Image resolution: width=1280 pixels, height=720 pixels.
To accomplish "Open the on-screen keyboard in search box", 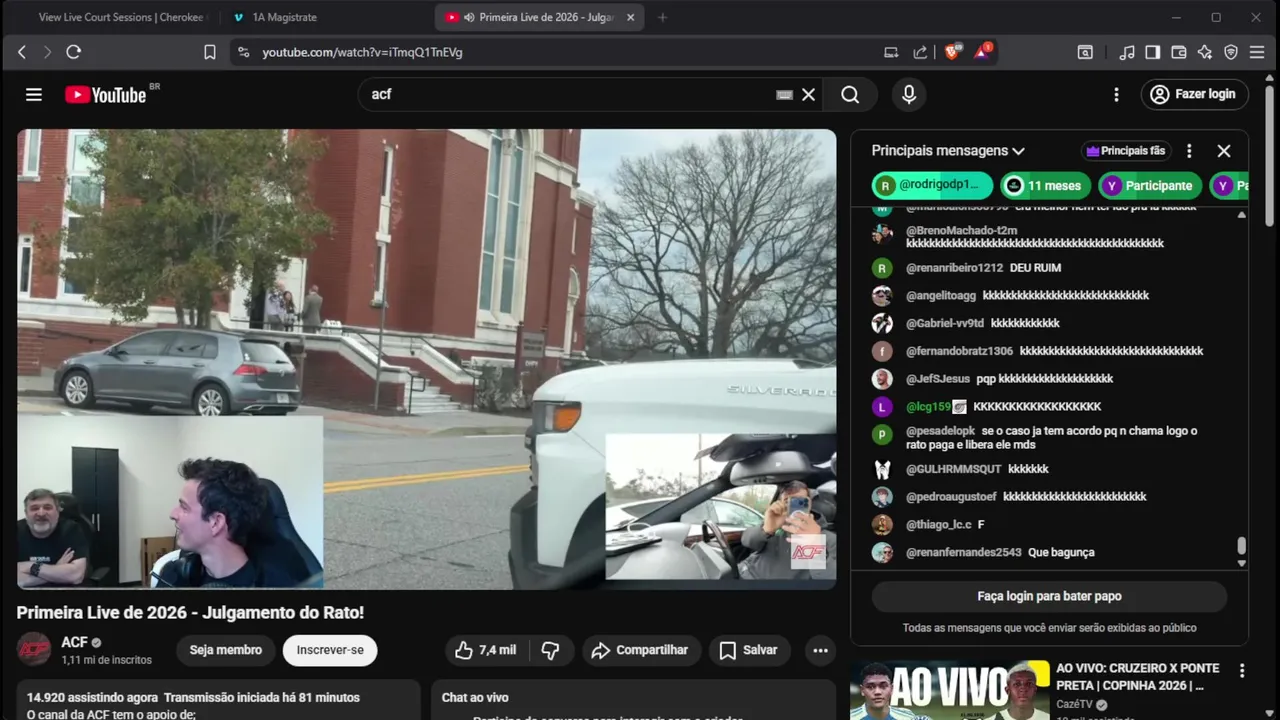I will tap(785, 95).
